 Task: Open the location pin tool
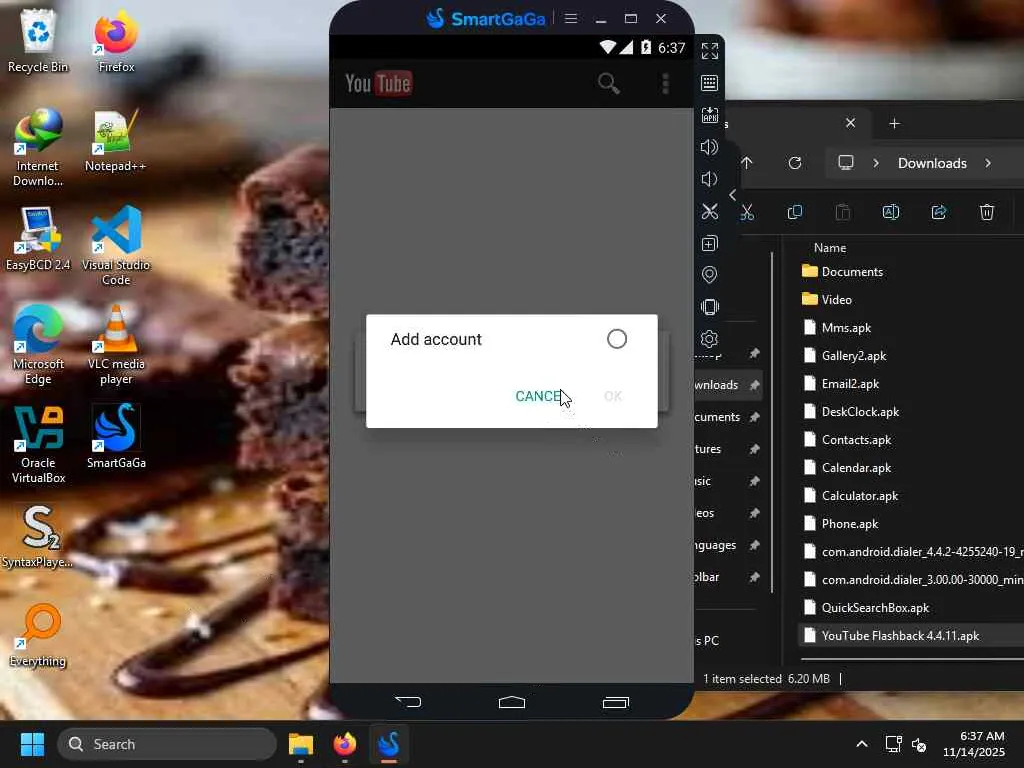pyautogui.click(x=710, y=275)
